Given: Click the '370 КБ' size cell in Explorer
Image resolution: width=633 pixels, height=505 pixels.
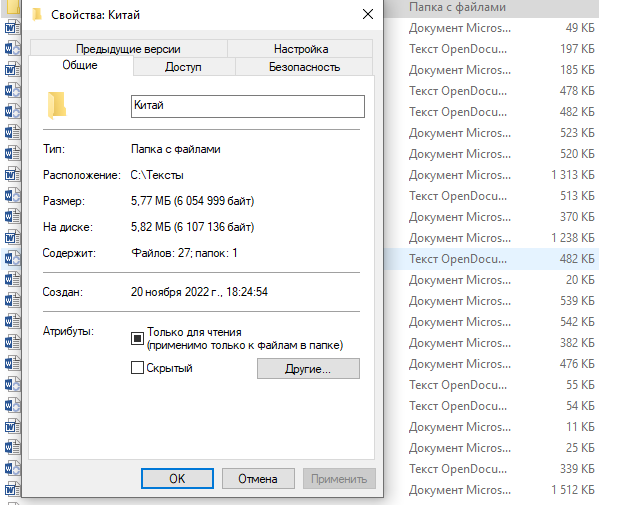Looking at the screenshot, I should pyautogui.click(x=577, y=217).
